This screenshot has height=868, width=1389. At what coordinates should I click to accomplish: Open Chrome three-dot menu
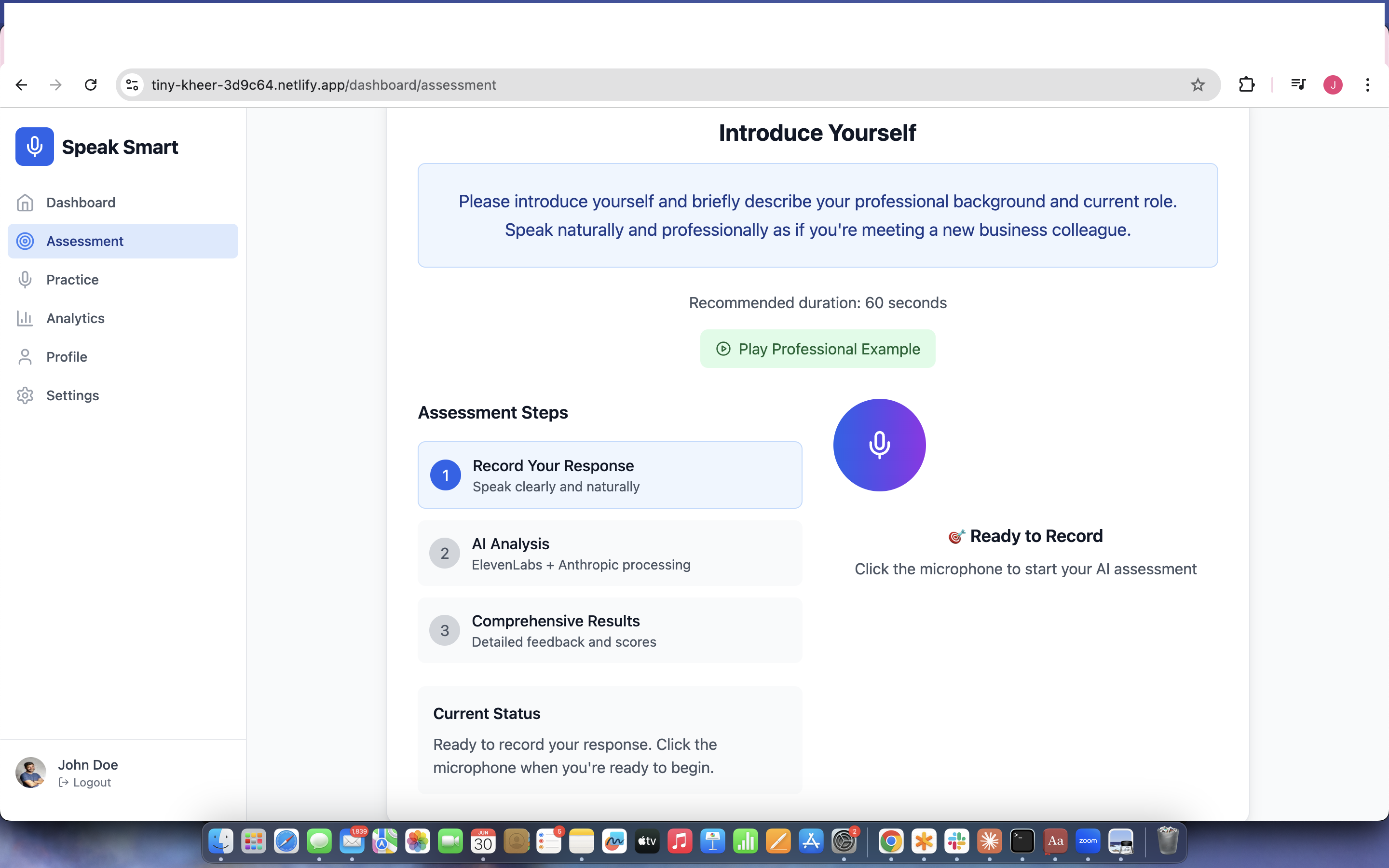coord(1368,85)
